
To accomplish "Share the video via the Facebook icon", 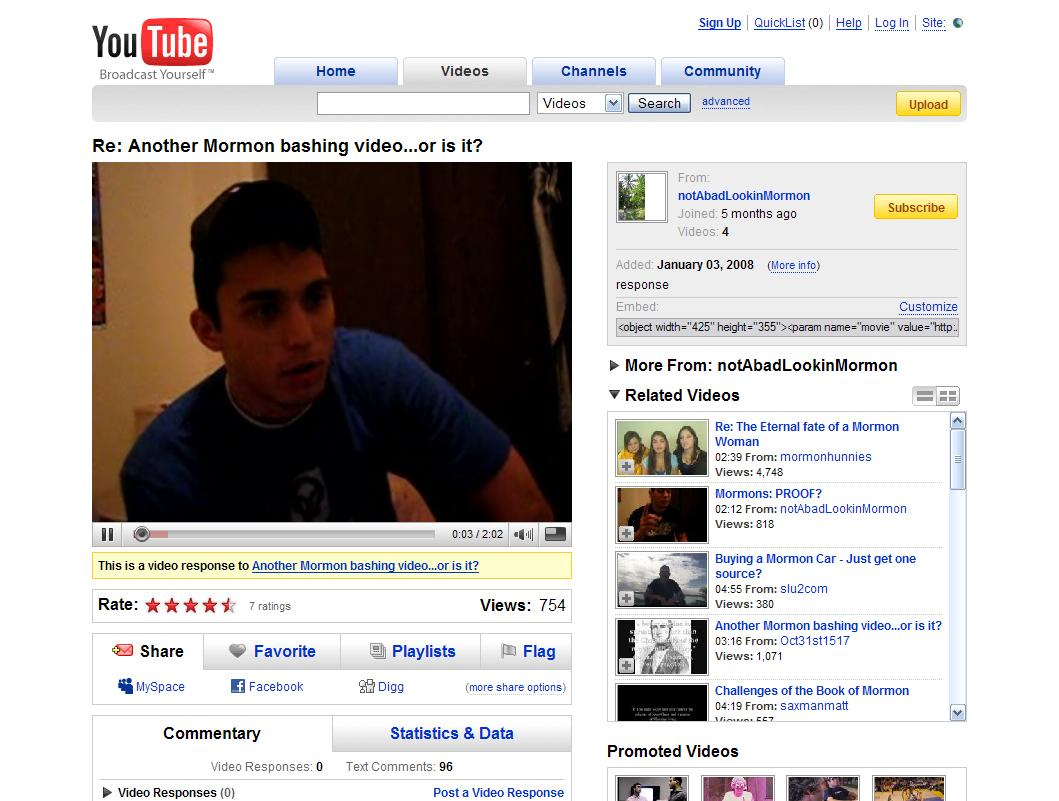I will tap(238, 686).
